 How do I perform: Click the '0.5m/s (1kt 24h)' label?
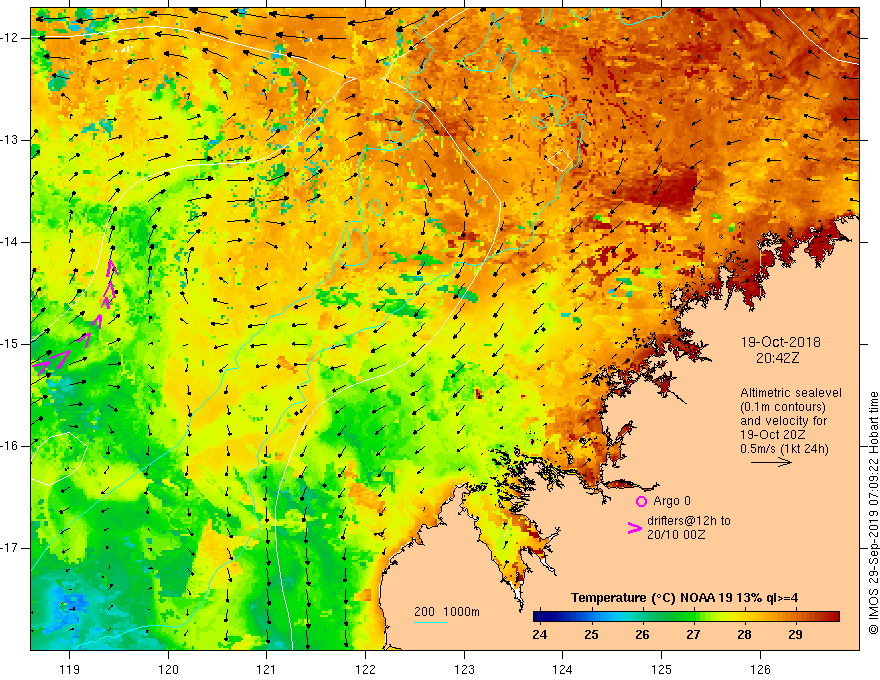coord(784,449)
